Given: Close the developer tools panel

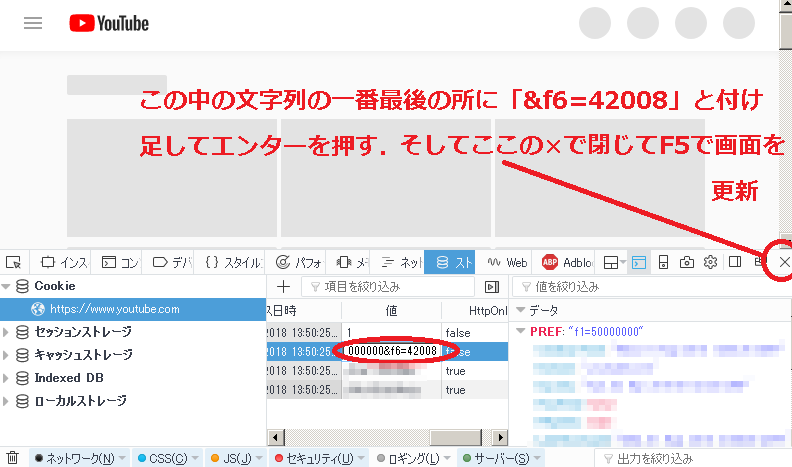Looking at the screenshot, I should click(784, 262).
